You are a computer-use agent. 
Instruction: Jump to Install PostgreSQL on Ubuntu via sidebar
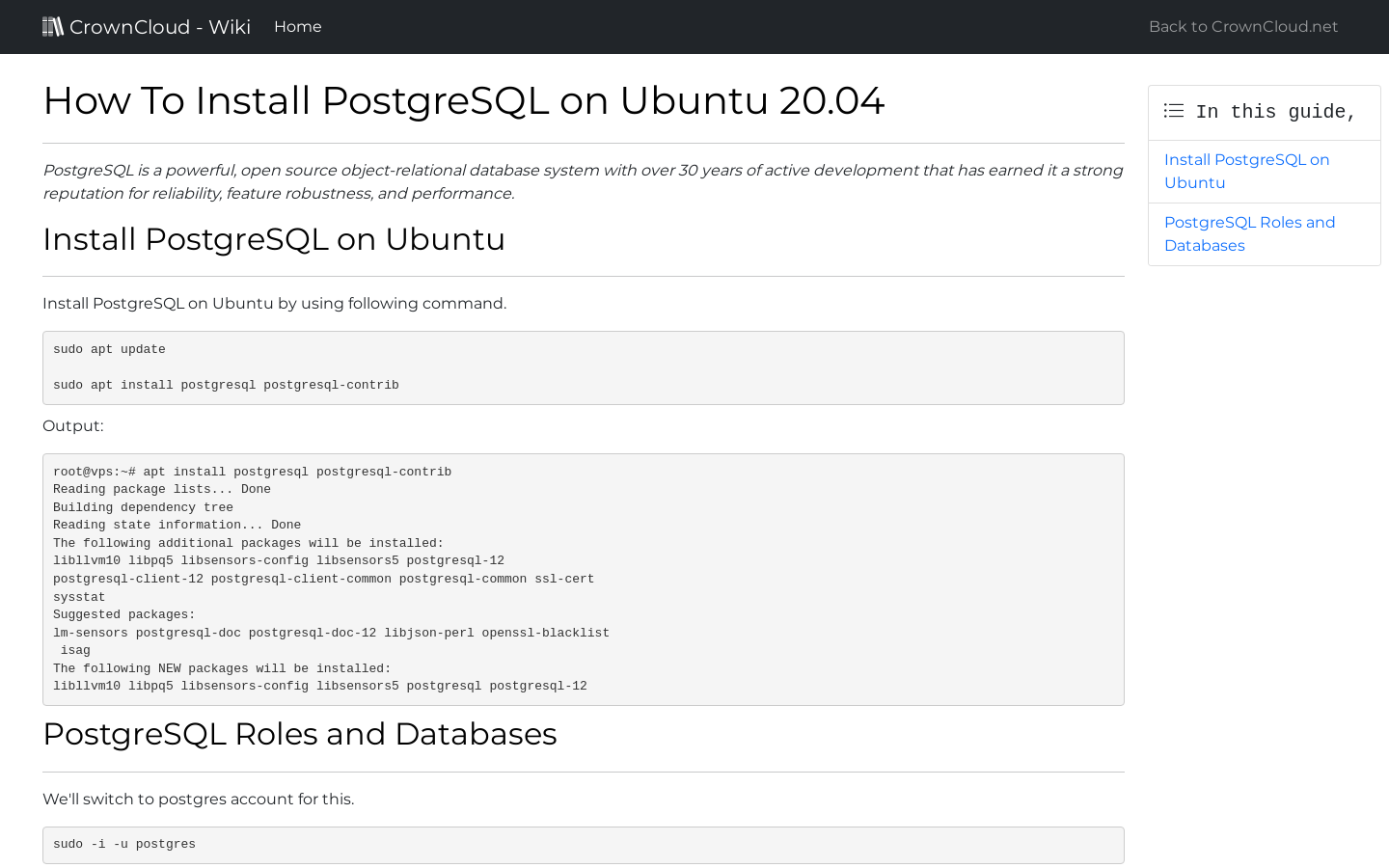(x=1246, y=172)
